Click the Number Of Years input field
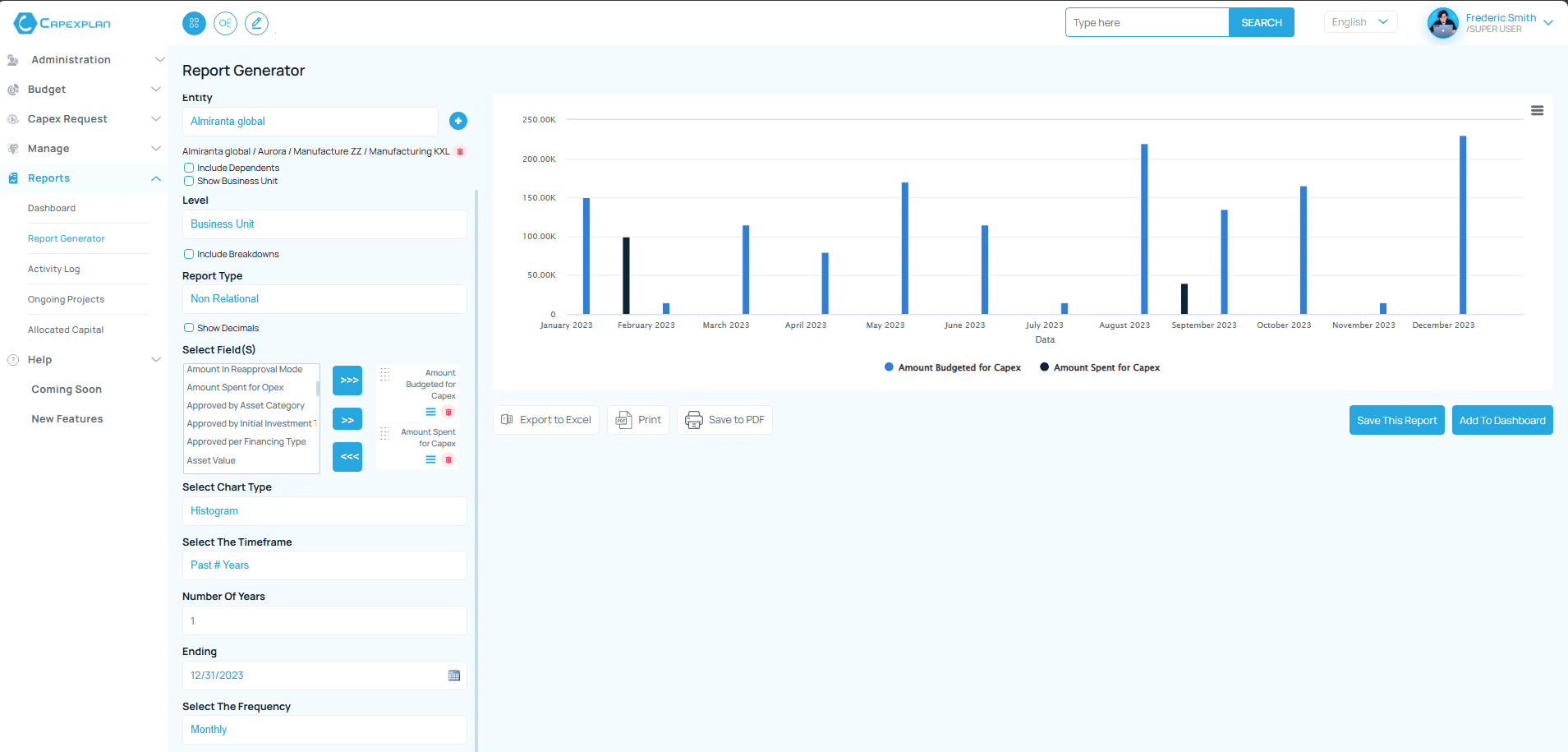This screenshot has height=752, width=1568. pos(324,621)
